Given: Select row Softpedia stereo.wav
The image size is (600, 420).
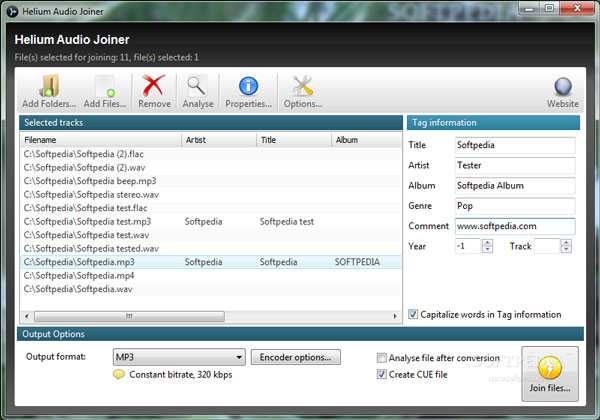Looking at the screenshot, I should click(210, 195).
